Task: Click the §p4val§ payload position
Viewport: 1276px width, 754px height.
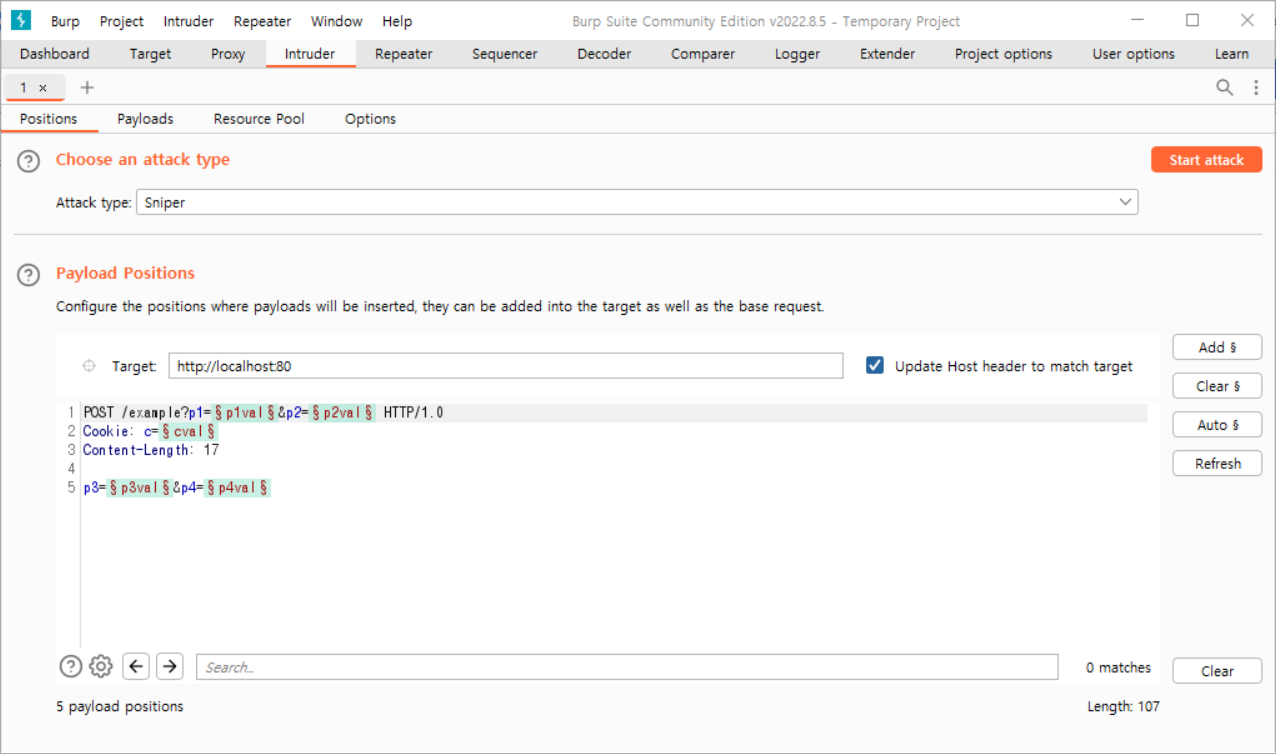Action: [x=237, y=488]
